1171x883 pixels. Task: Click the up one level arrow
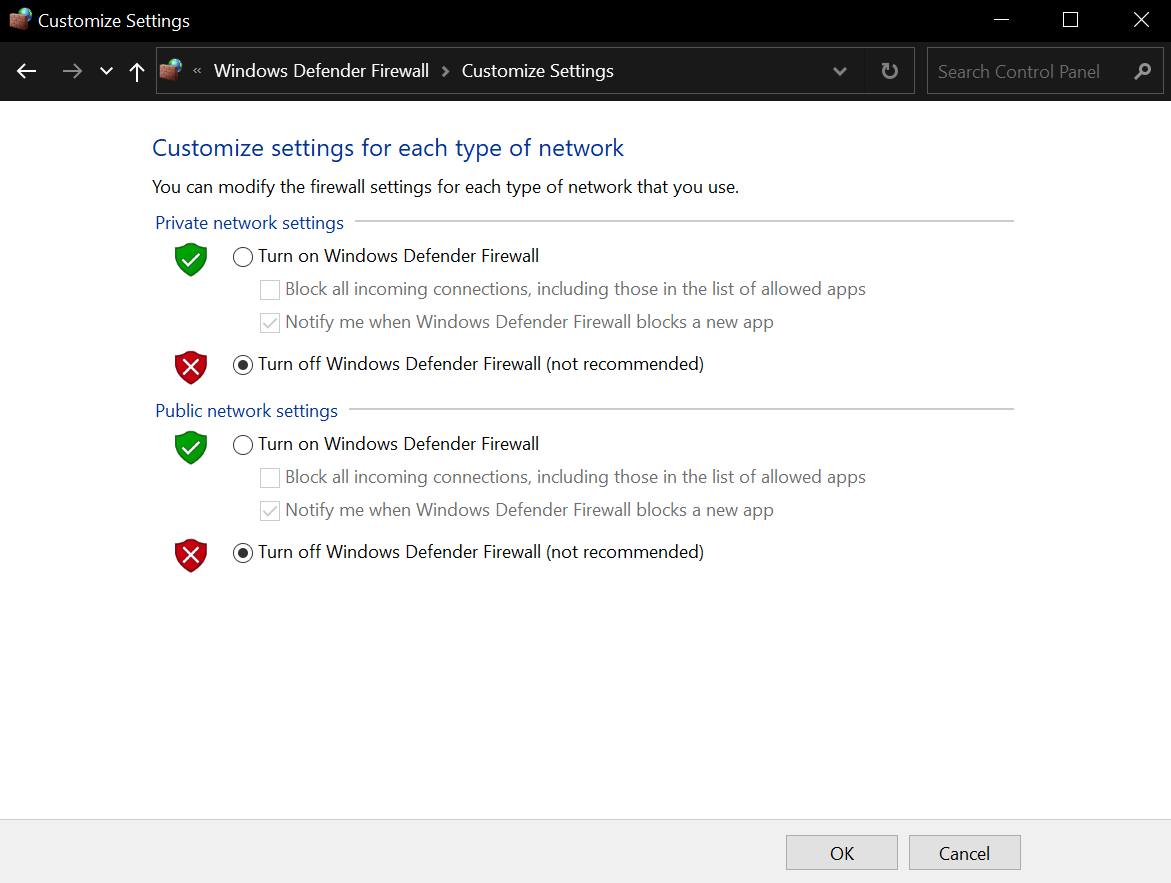click(x=136, y=71)
